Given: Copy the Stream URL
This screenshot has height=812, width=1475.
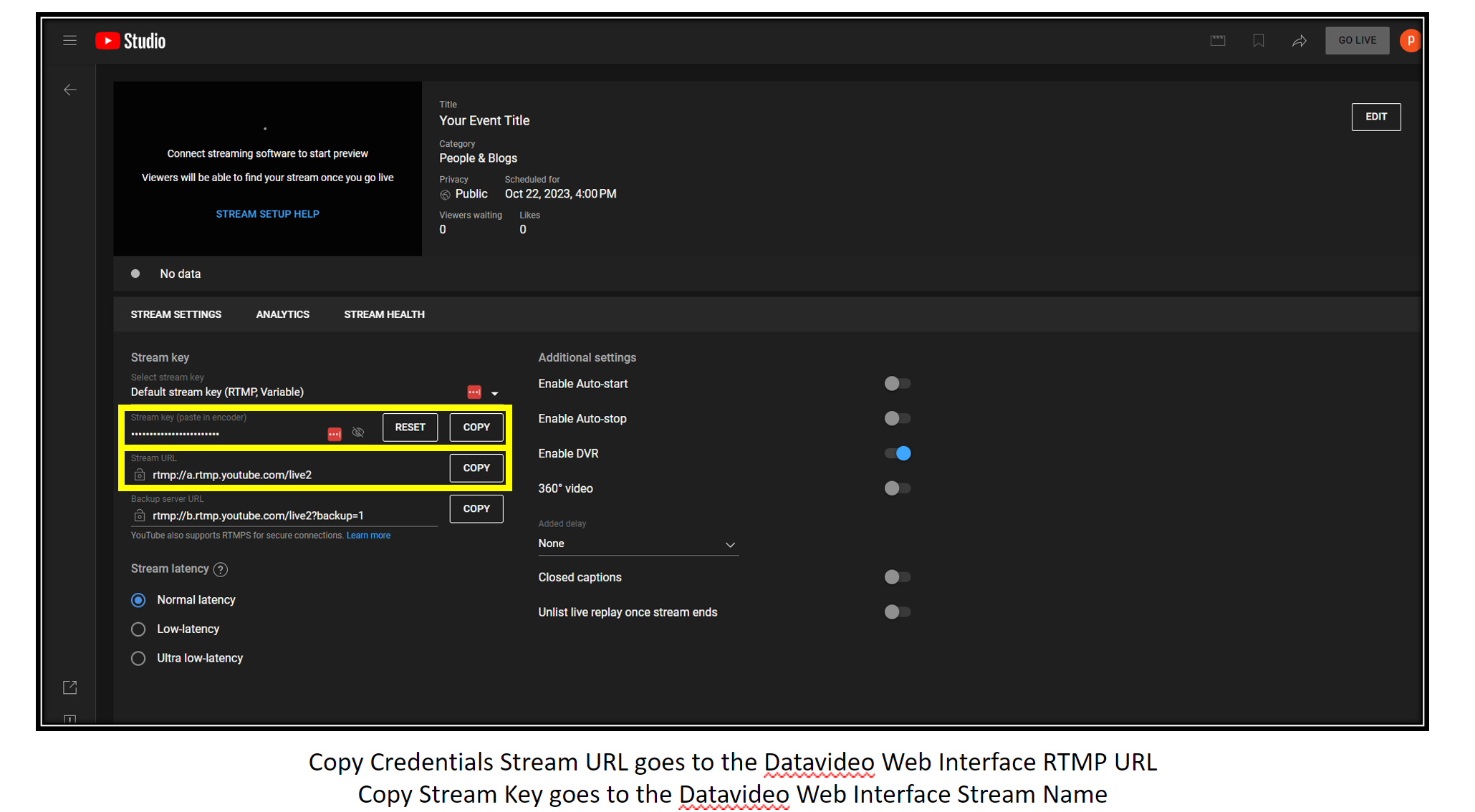Looking at the screenshot, I should (x=476, y=468).
